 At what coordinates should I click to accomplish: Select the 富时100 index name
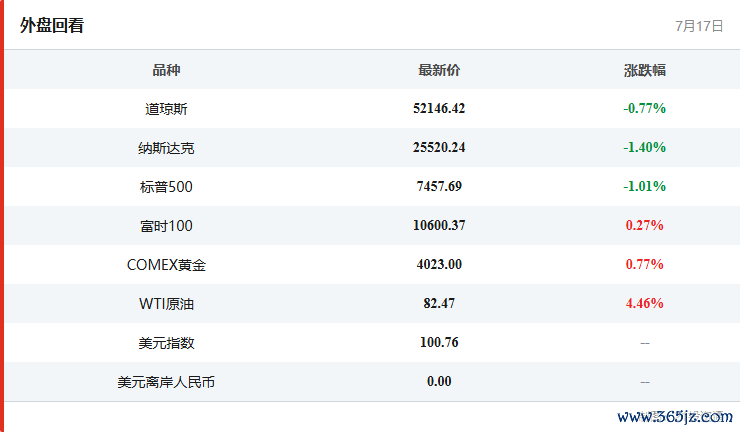click(x=166, y=226)
